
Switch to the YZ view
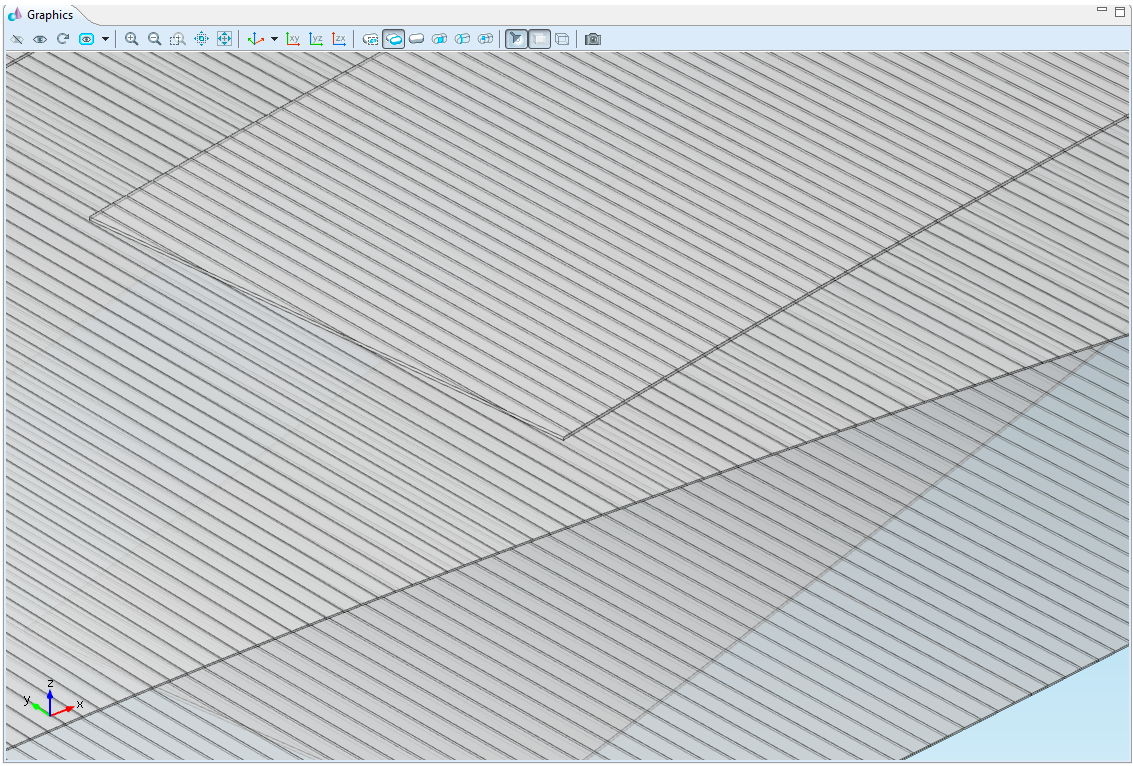pyautogui.click(x=316, y=39)
